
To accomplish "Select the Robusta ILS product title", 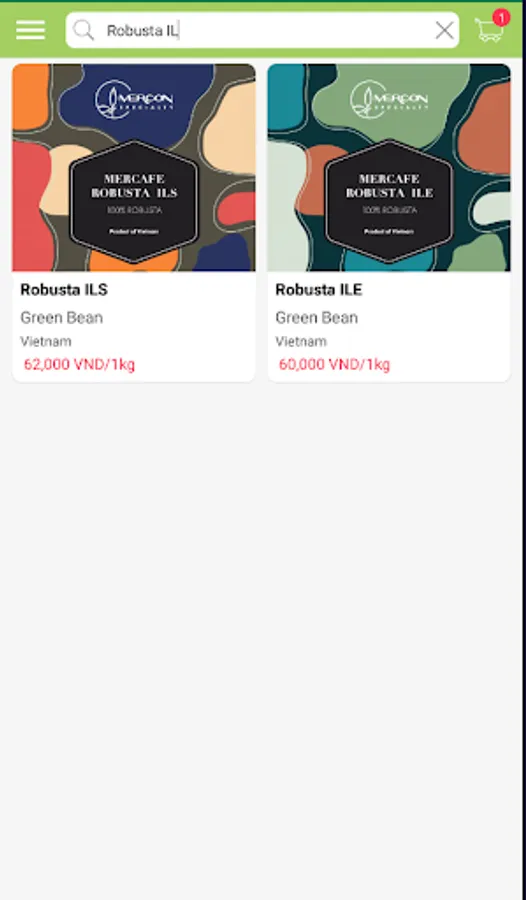I will tap(64, 290).
